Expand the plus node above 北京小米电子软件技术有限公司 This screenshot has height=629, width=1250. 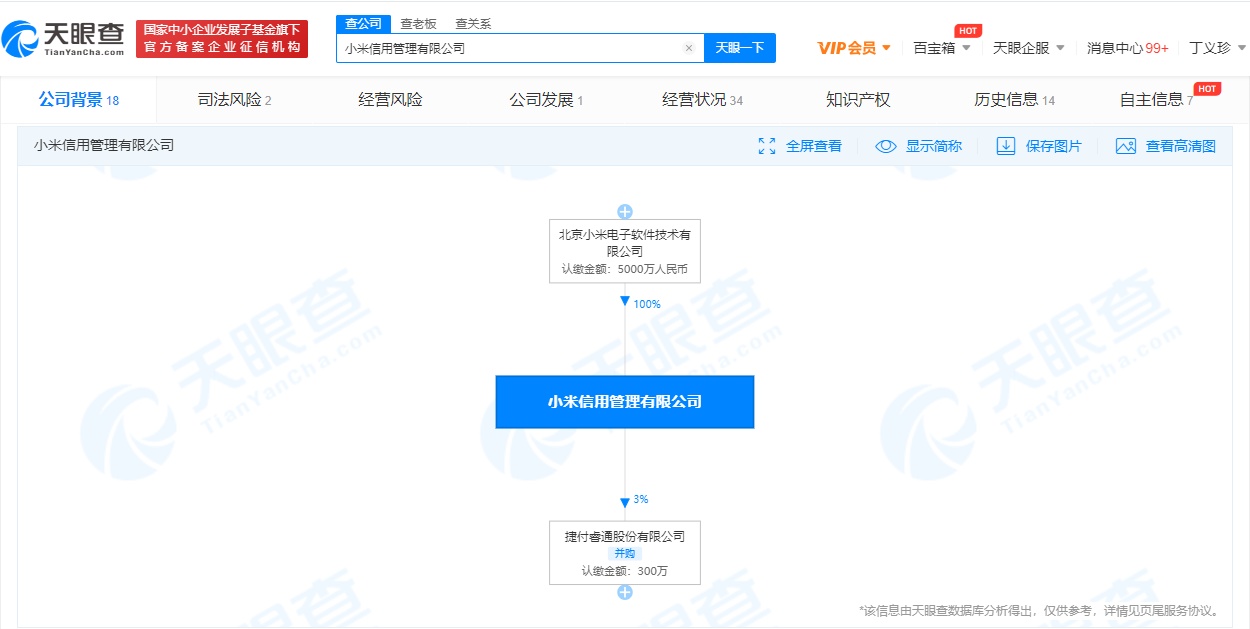(625, 211)
